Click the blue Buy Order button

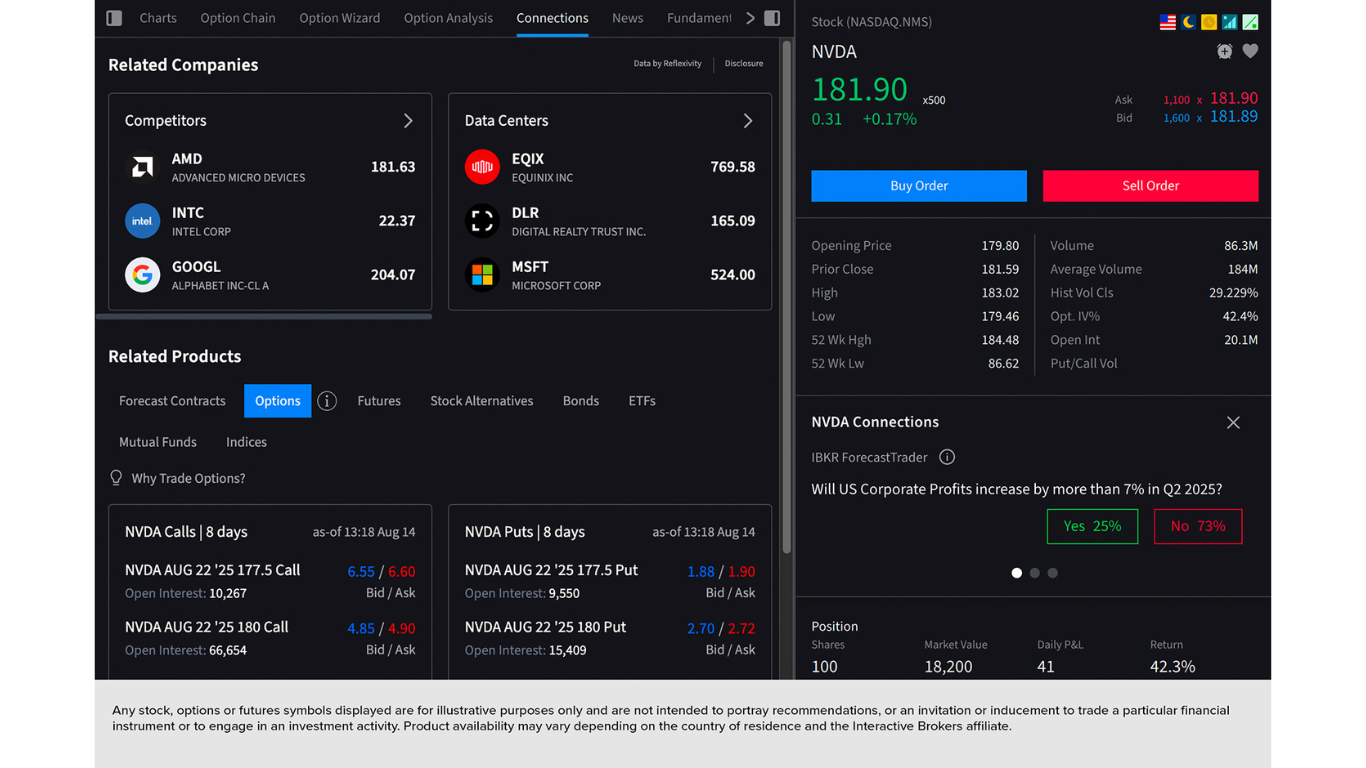pyautogui.click(x=918, y=186)
